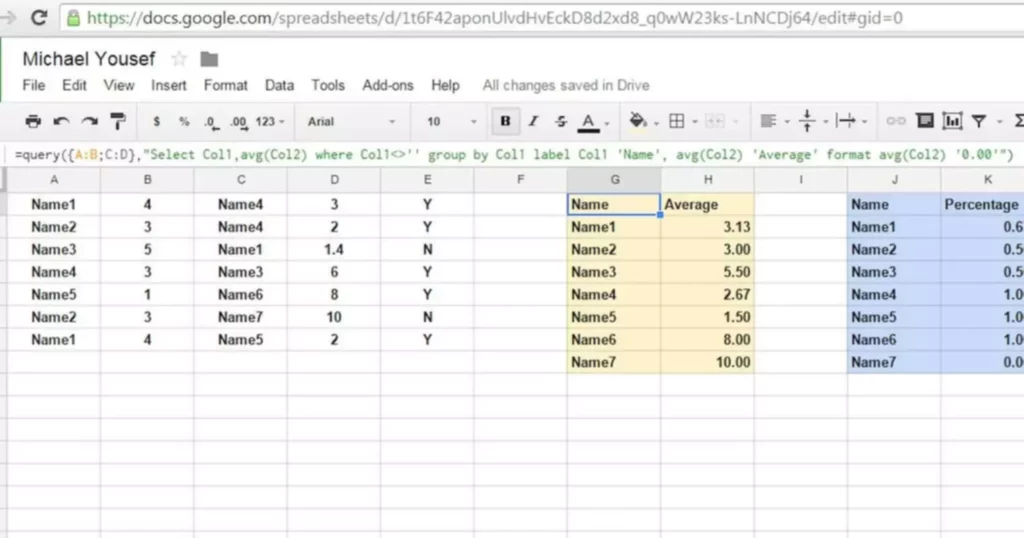Expand the 123 number formats dropdown
The width and height of the screenshot is (1024, 538).
[x=270, y=121]
